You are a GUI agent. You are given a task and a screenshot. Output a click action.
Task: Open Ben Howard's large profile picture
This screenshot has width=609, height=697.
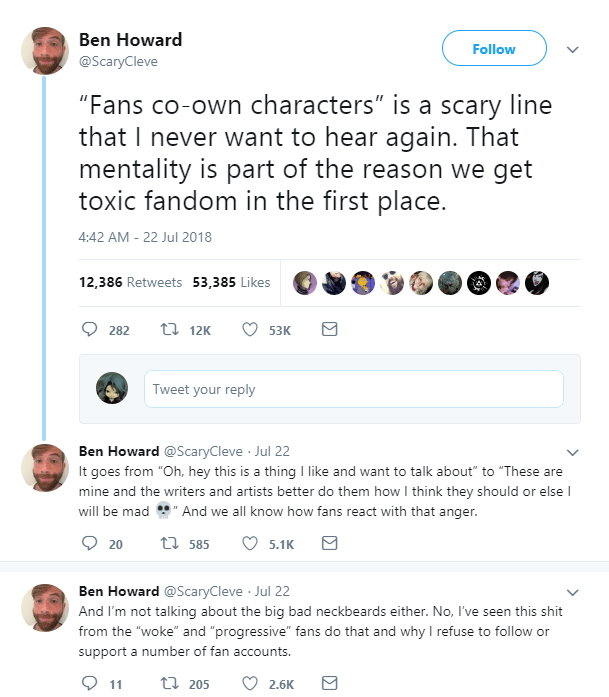[44, 50]
